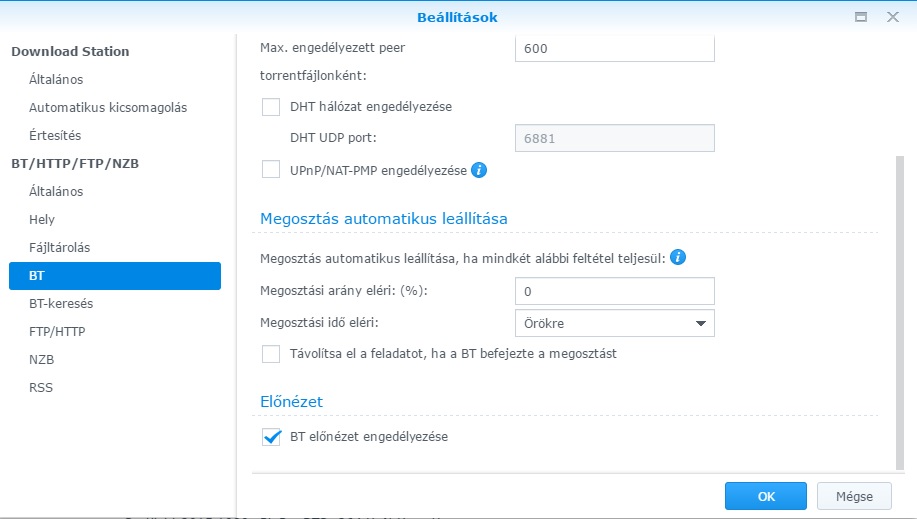Viewport: 917px width, 519px height.
Task: Cancel with Mégse button
Action: 854,496
